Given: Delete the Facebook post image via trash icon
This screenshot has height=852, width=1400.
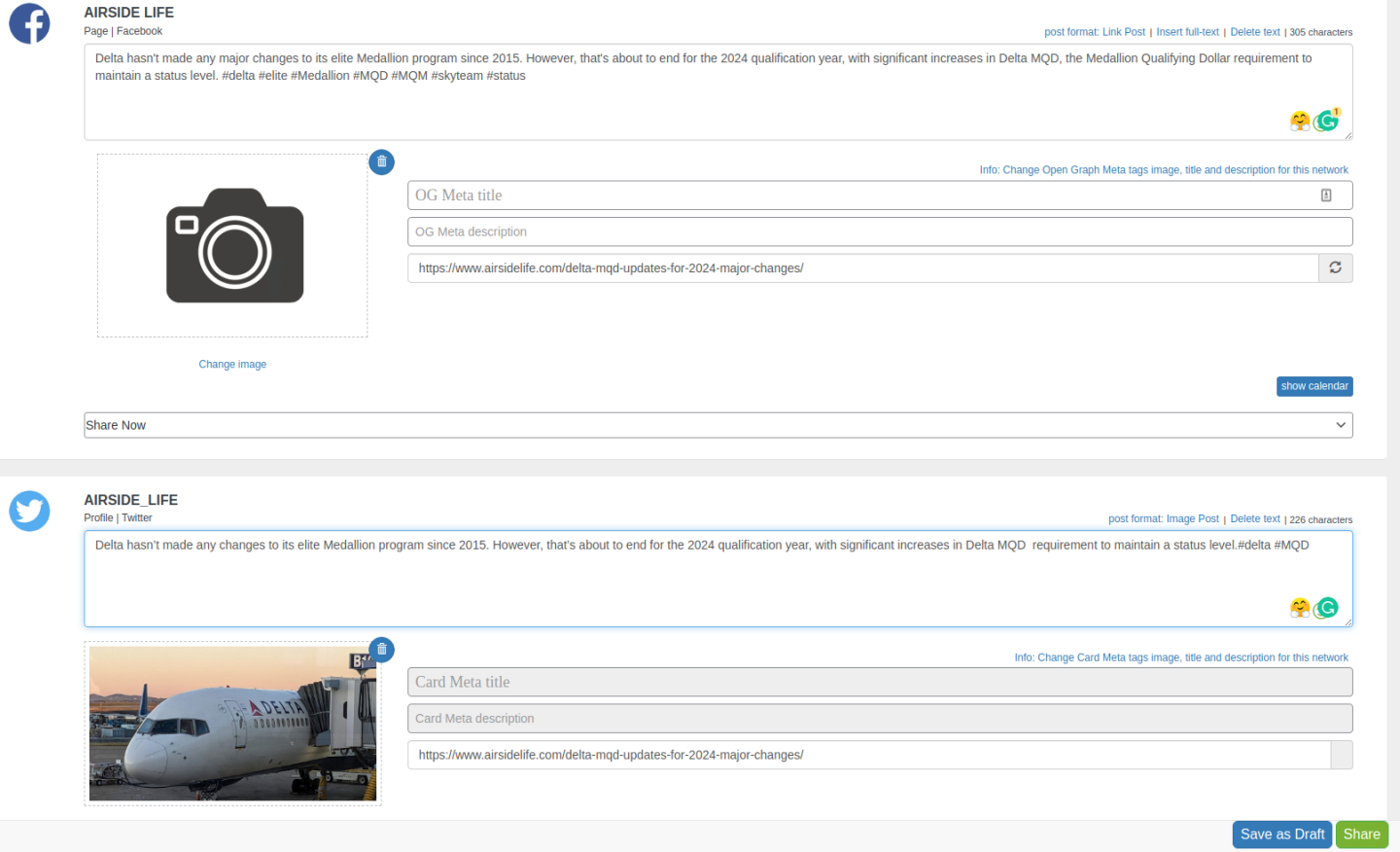Looking at the screenshot, I should click(381, 161).
